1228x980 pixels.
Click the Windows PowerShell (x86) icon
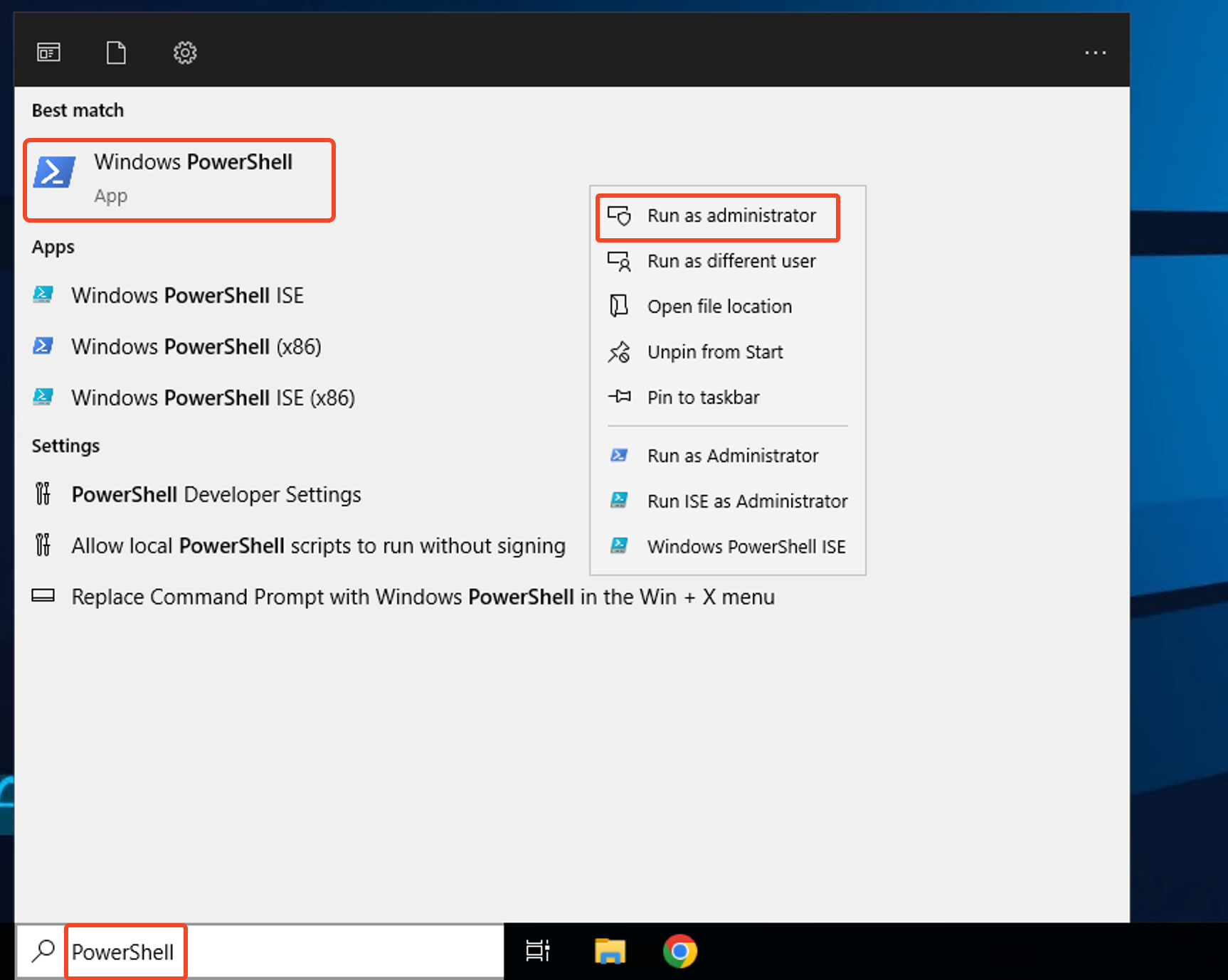tap(43, 346)
